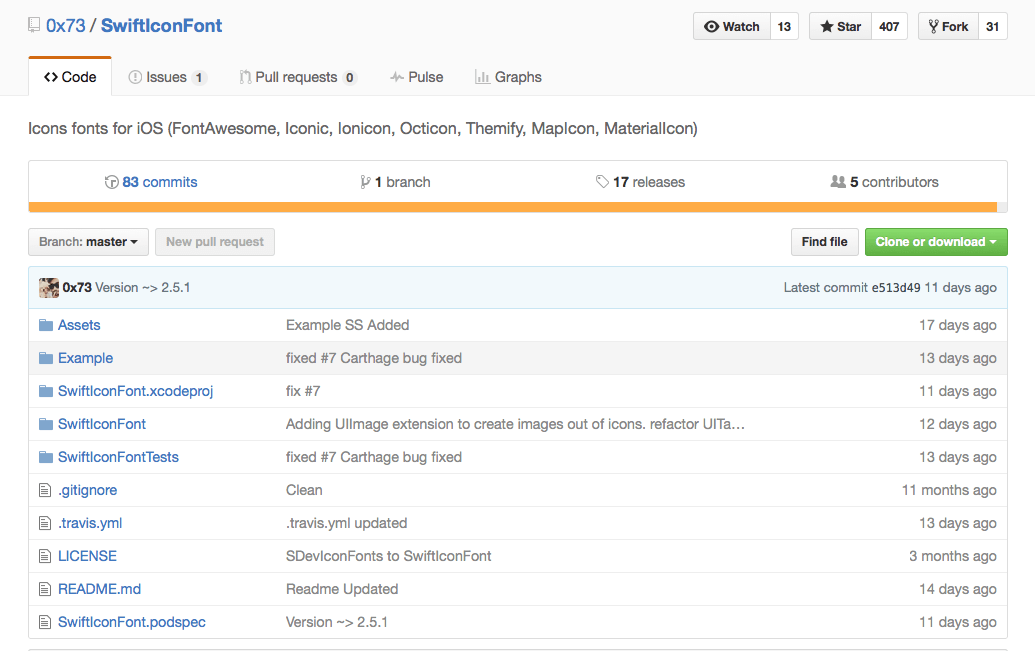Click the repository book icon beside 0x73

click(x=35, y=26)
